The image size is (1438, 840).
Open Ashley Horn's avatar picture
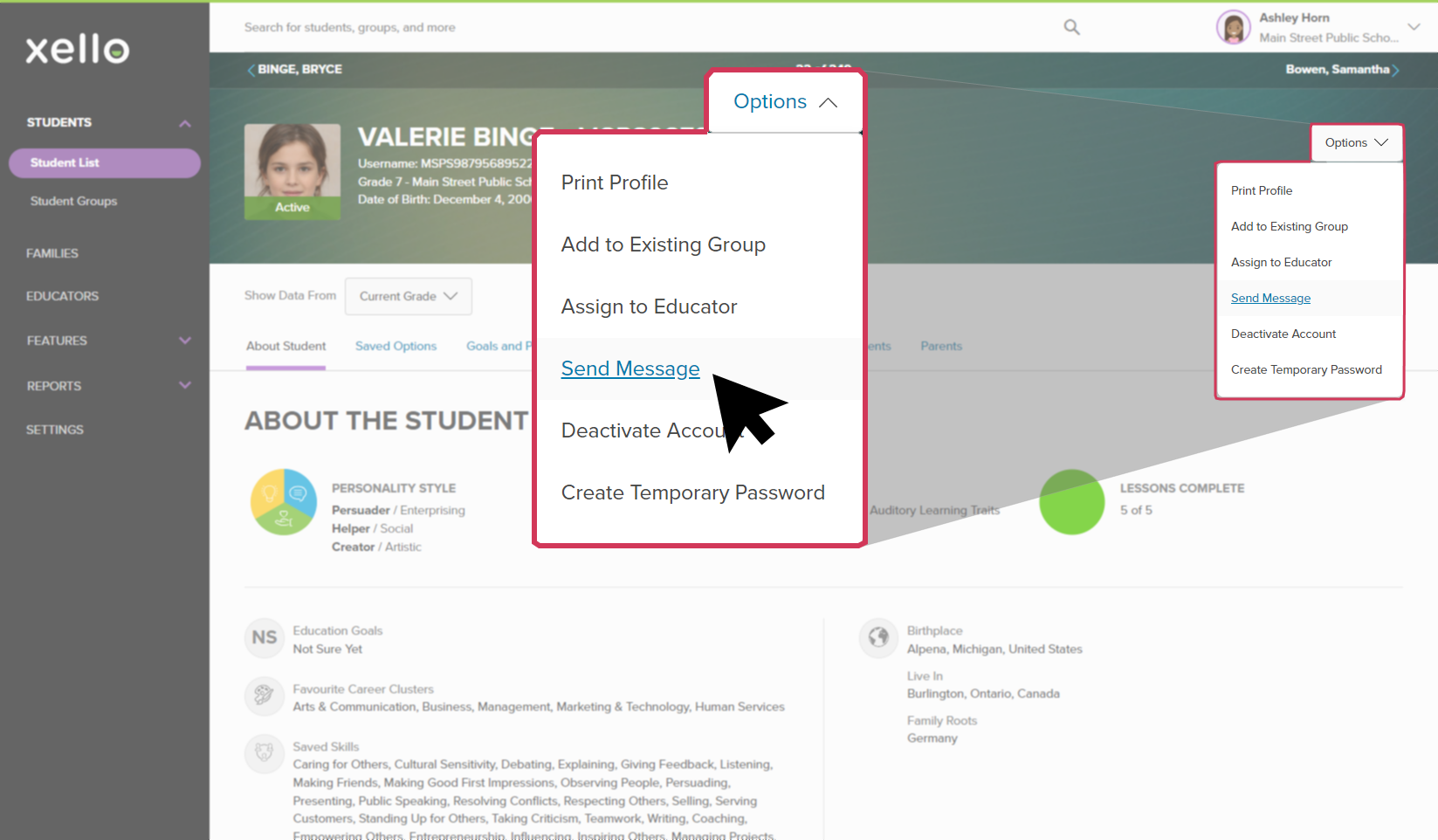[1233, 27]
